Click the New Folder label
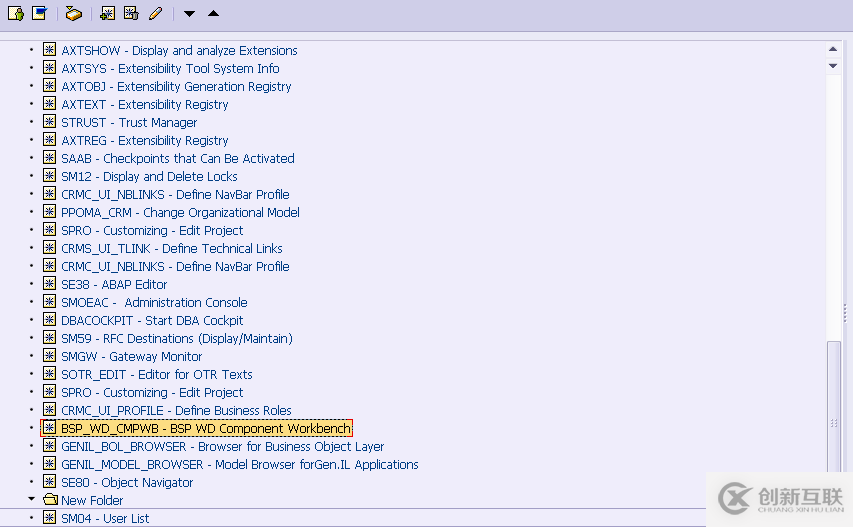Image resolution: width=853 pixels, height=527 pixels. pos(92,500)
